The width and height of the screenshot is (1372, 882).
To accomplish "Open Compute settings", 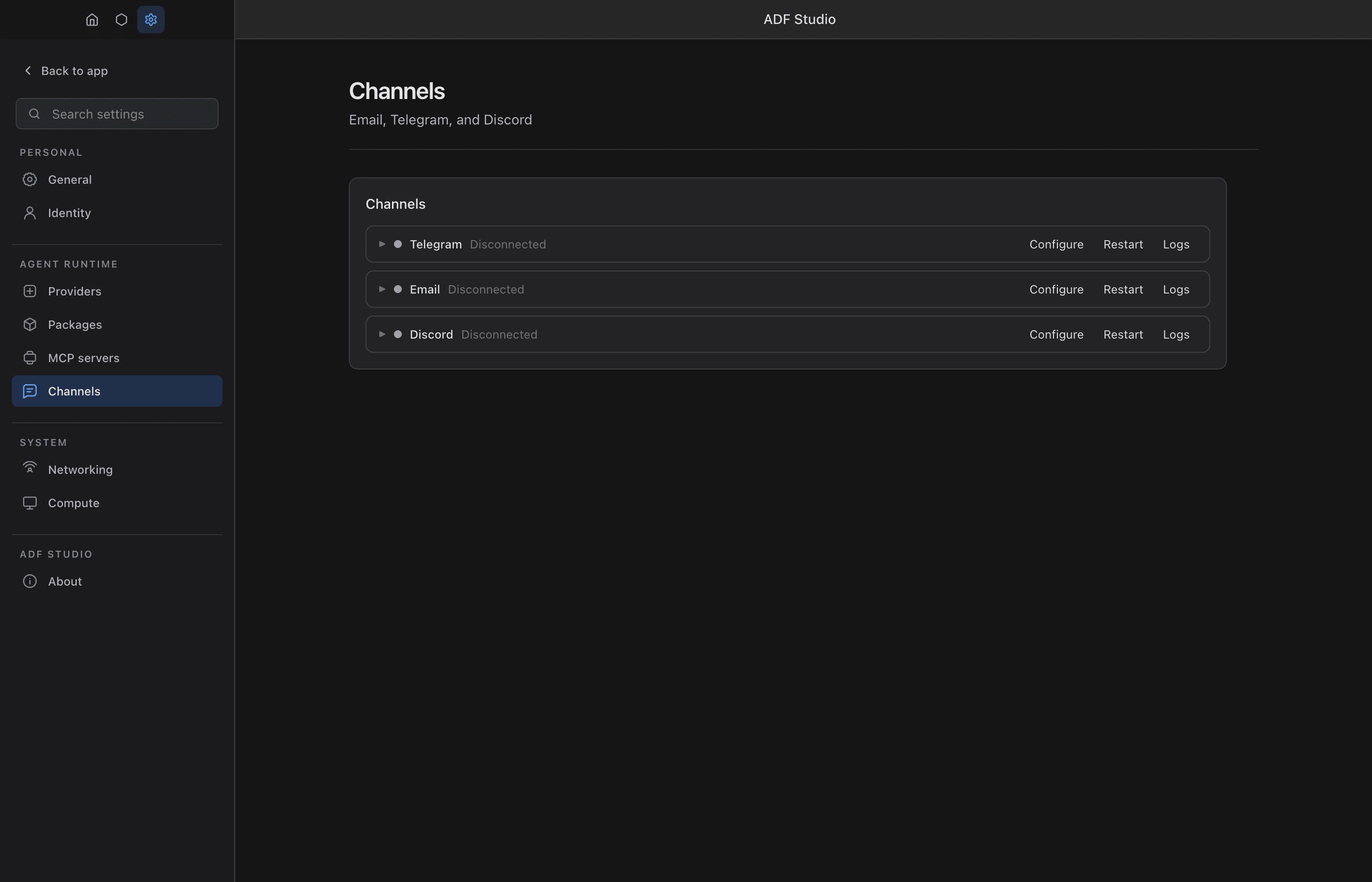I will point(117,503).
